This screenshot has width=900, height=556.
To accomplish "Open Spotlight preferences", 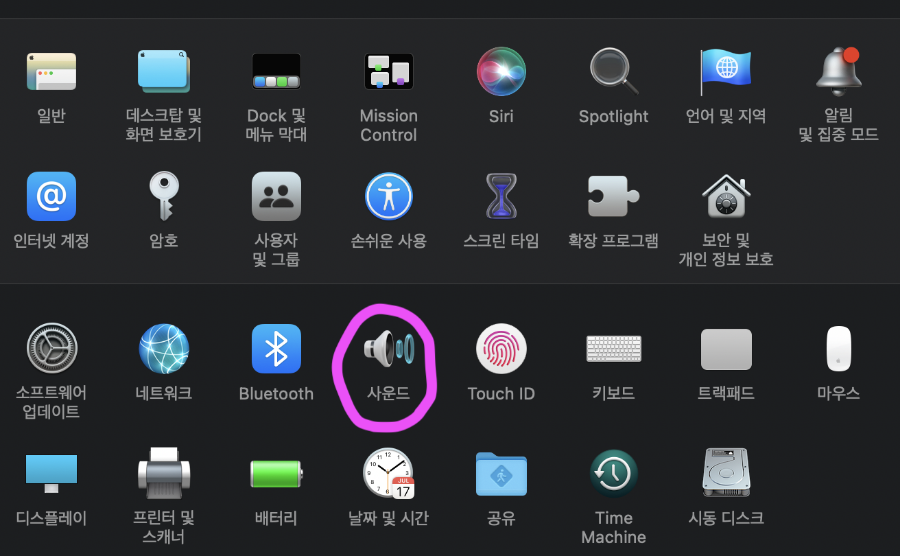I will tap(614, 72).
